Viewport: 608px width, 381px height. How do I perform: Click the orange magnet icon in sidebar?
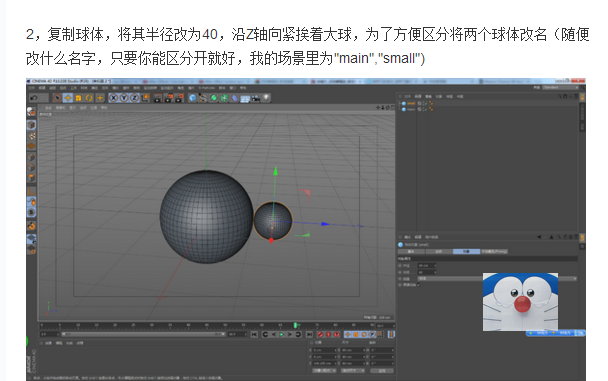pyautogui.click(x=31, y=226)
